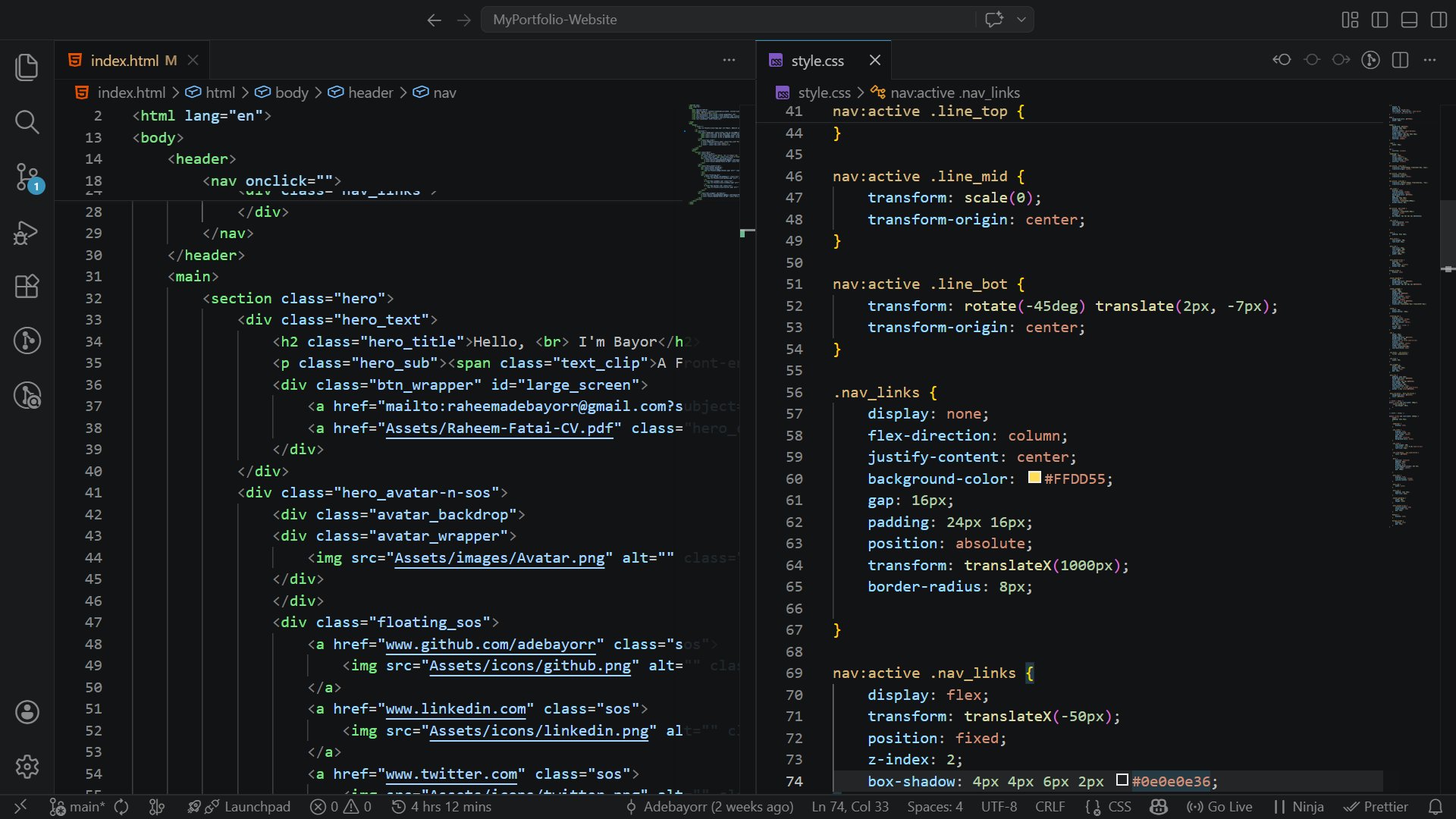Click the Go Live button
Image resolution: width=1456 pixels, height=819 pixels.
click(1219, 807)
